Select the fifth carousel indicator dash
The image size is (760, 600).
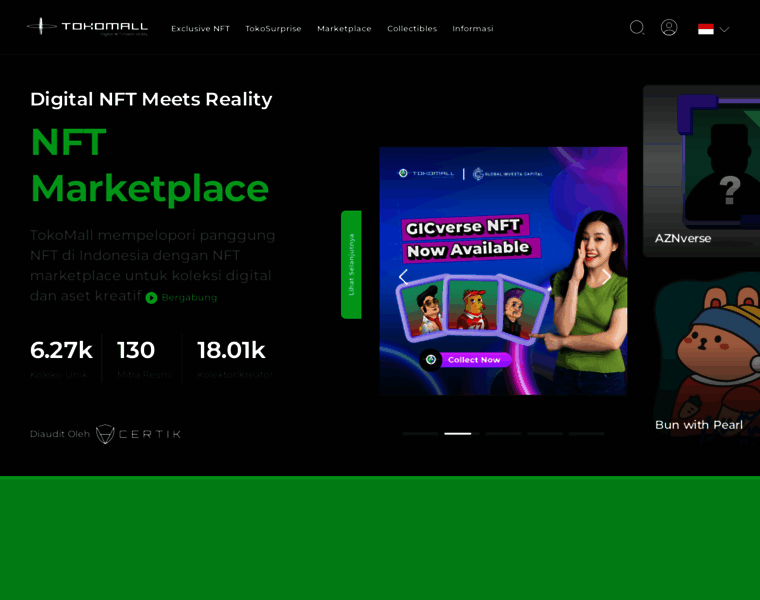pos(586,434)
